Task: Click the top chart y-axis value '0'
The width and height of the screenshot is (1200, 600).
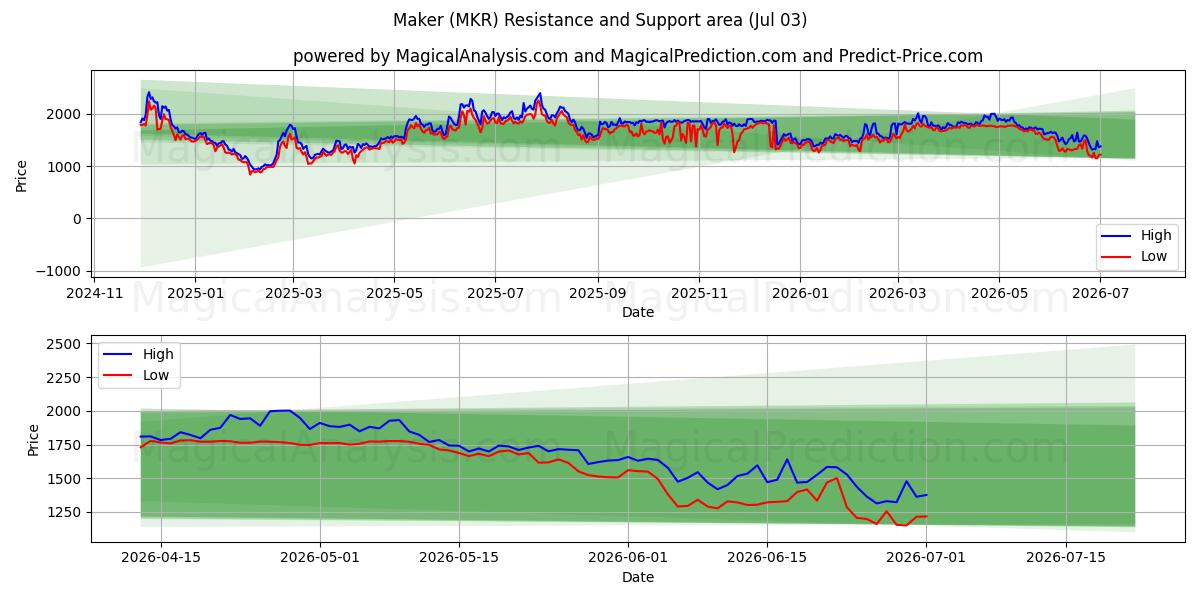Action: coord(79,219)
